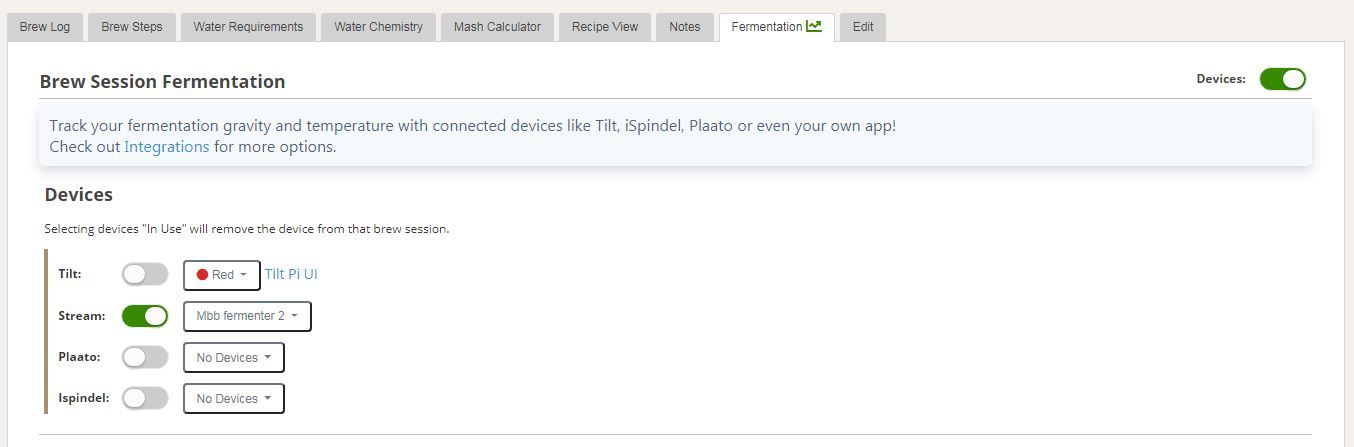Open the Notes tab
1354x447 pixels.
(x=685, y=27)
